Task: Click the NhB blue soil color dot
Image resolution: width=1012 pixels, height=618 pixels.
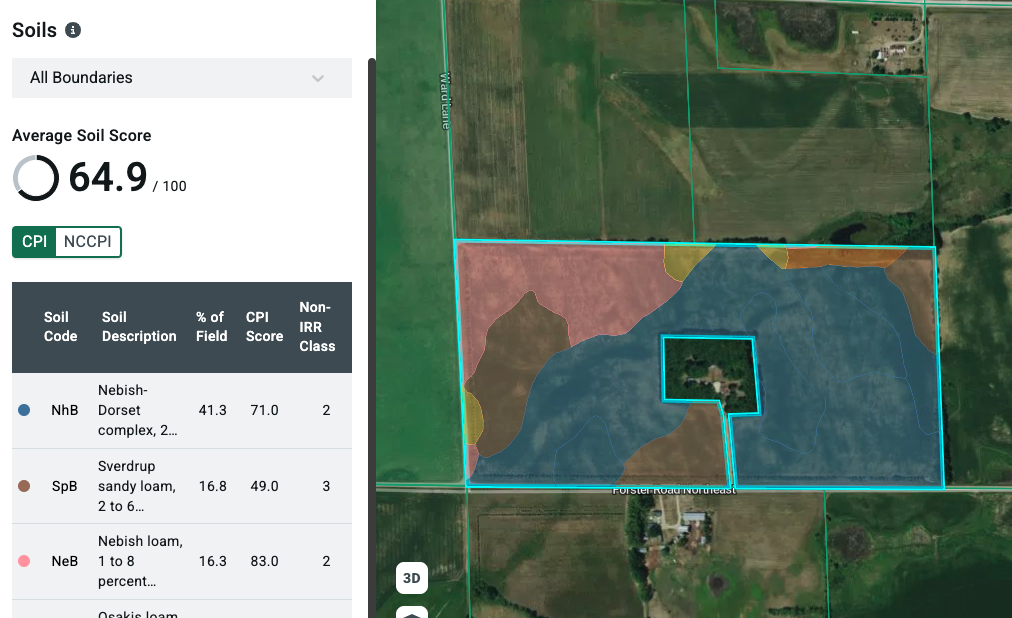Action: (25, 410)
